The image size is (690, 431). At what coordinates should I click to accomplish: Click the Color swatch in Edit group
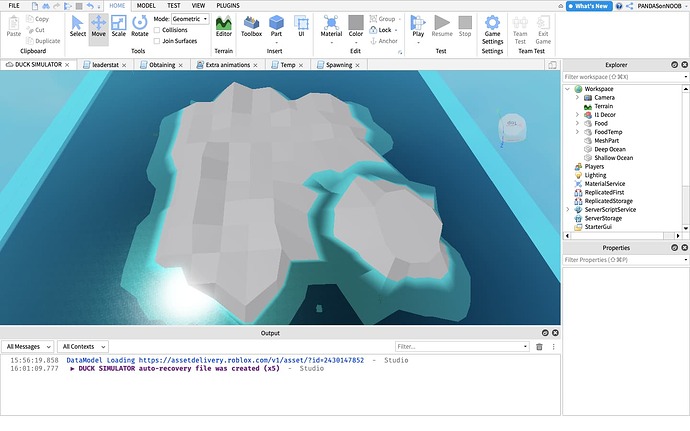356,22
